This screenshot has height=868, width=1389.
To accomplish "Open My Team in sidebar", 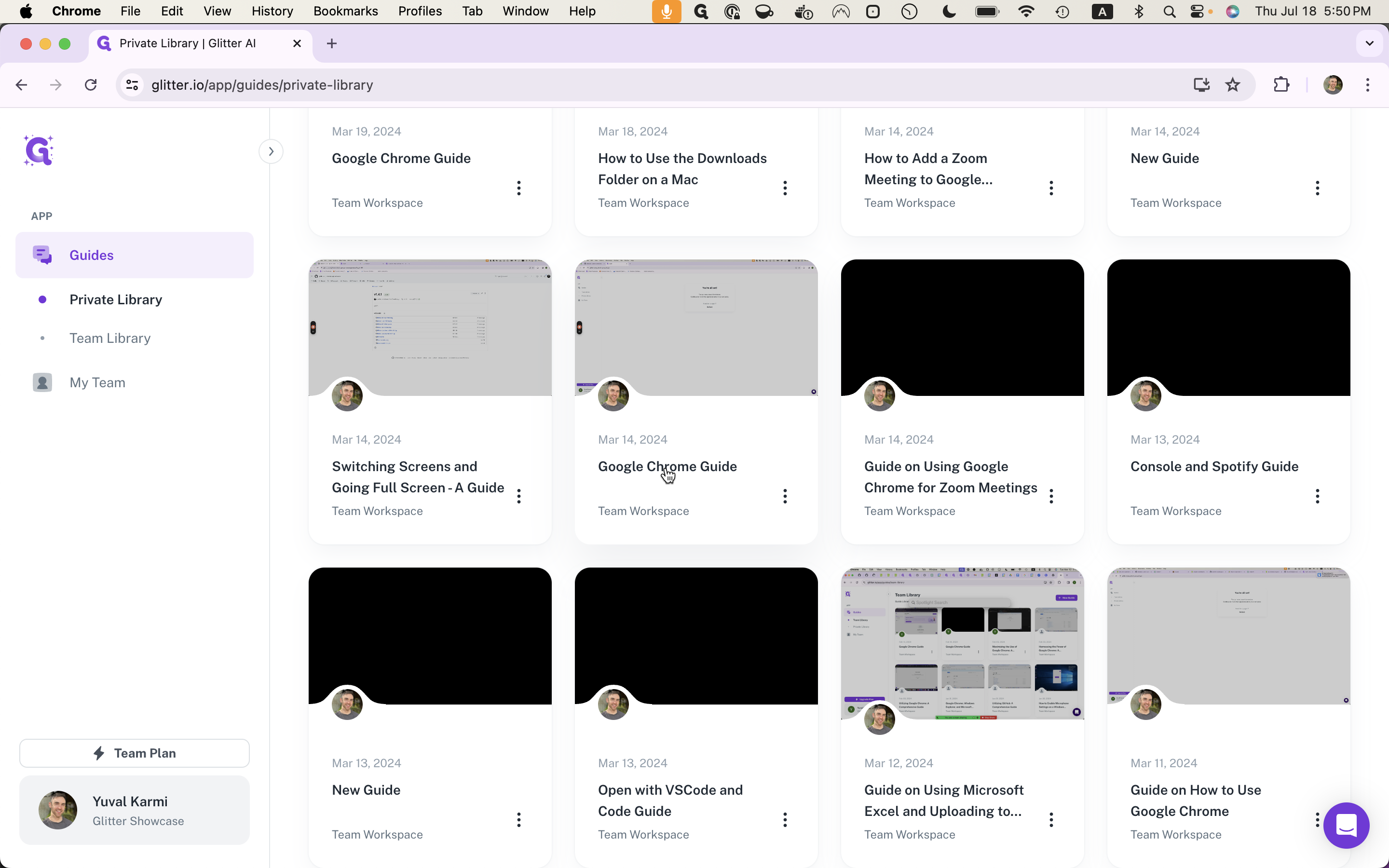I will (x=97, y=382).
